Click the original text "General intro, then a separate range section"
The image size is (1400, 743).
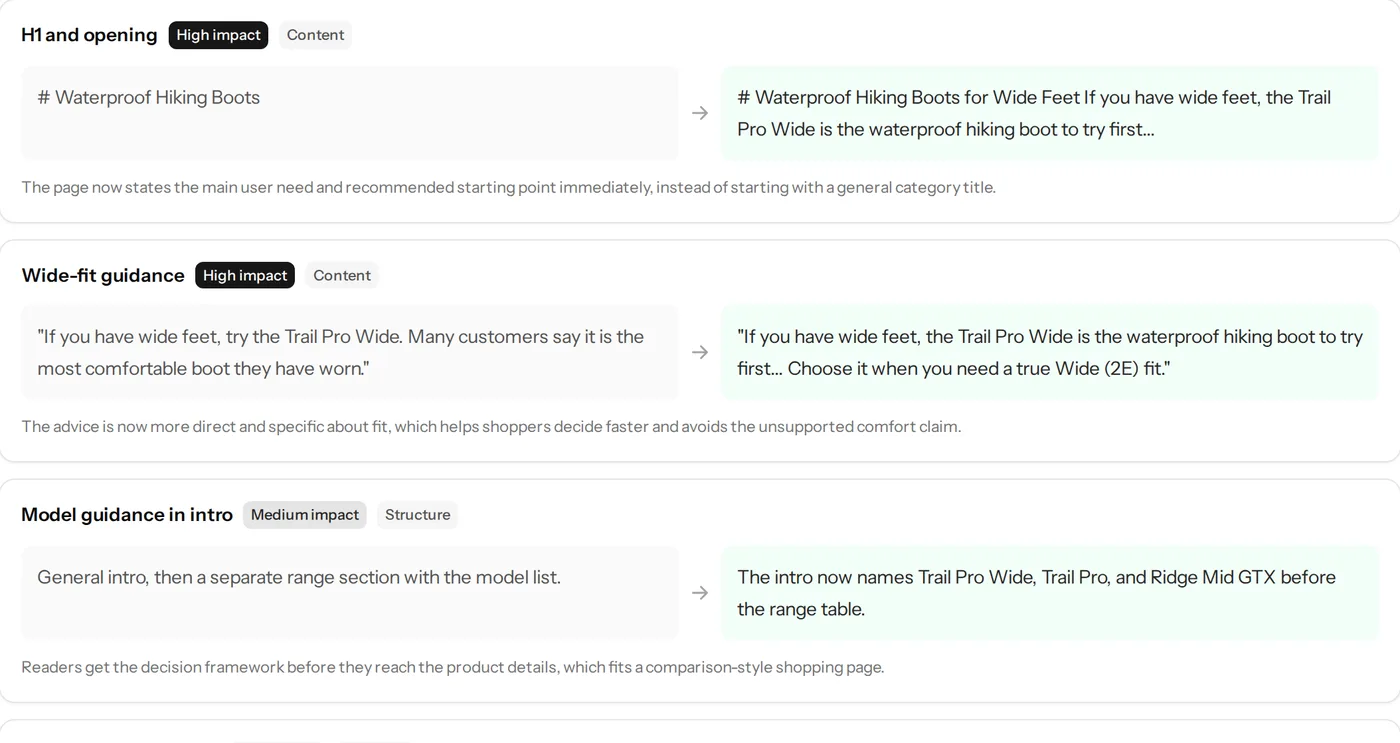click(x=350, y=593)
